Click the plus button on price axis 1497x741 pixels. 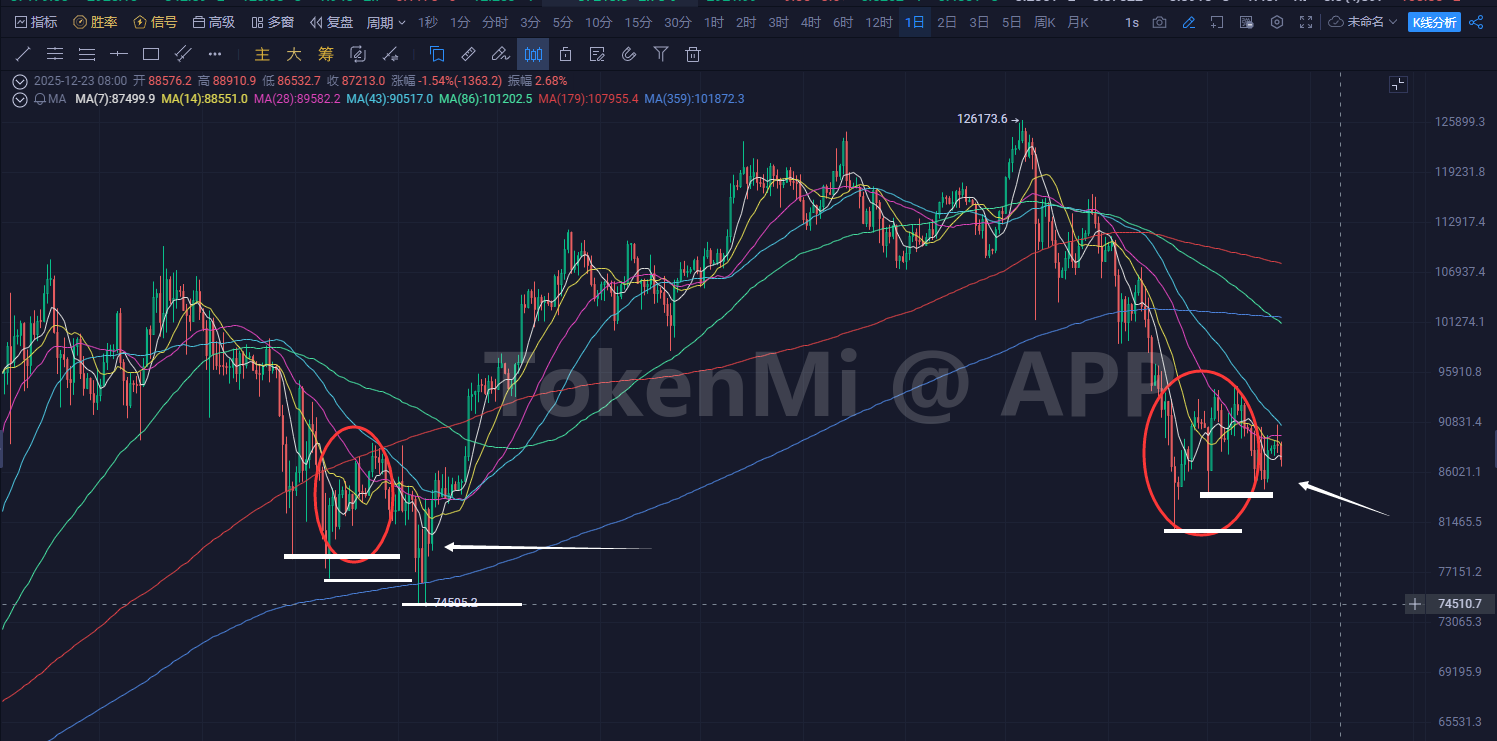(1415, 604)
